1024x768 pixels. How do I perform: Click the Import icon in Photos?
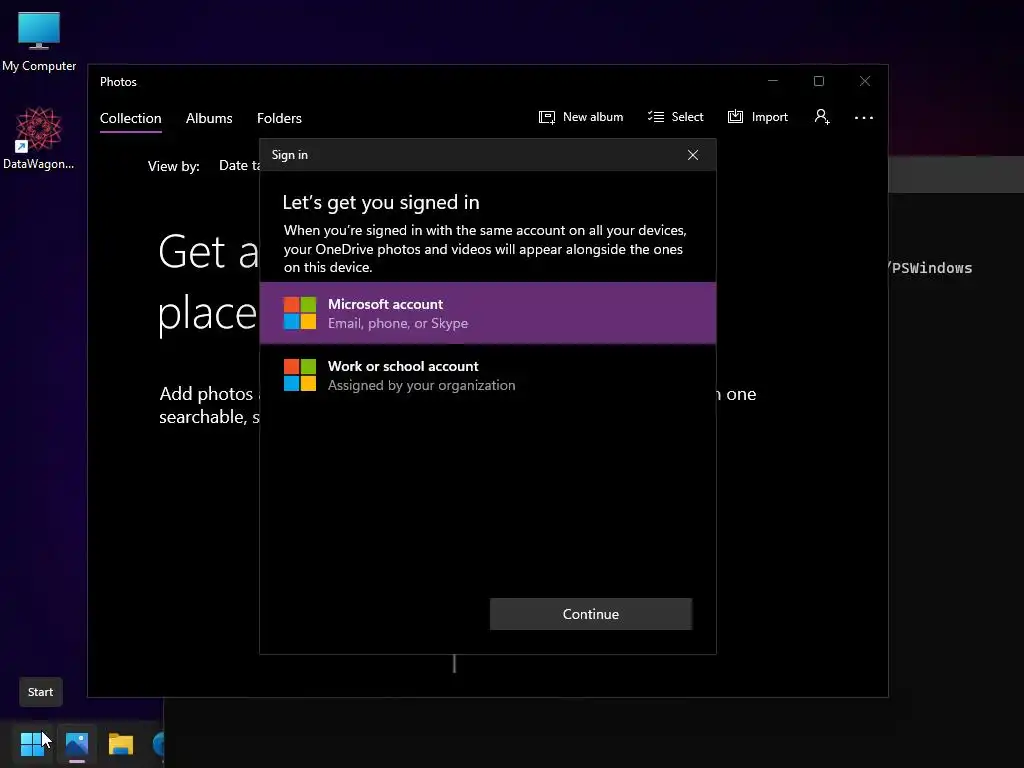(x=735, y=116)
